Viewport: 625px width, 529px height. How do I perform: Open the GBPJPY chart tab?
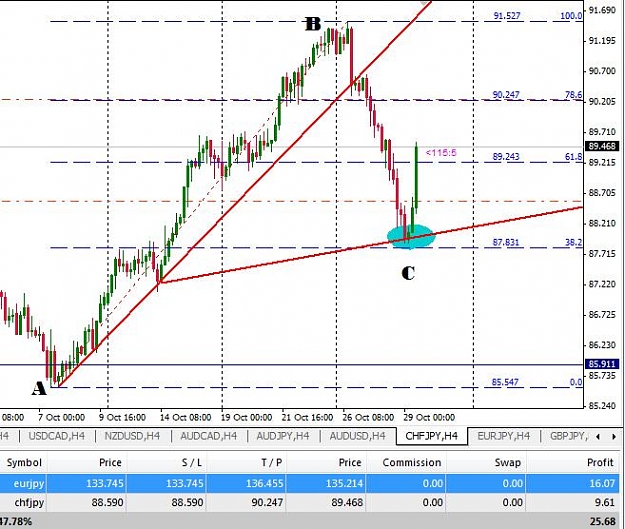[x=568, y=436]
